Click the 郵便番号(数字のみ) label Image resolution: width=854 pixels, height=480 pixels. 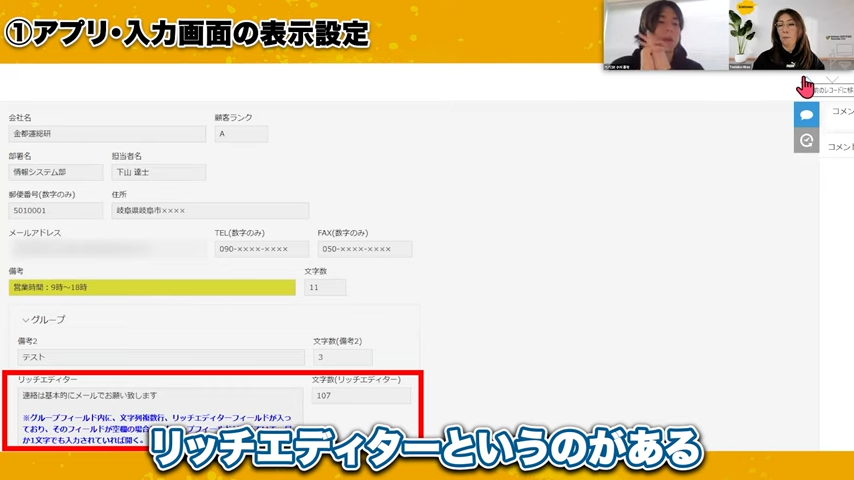tap(42, 195)
